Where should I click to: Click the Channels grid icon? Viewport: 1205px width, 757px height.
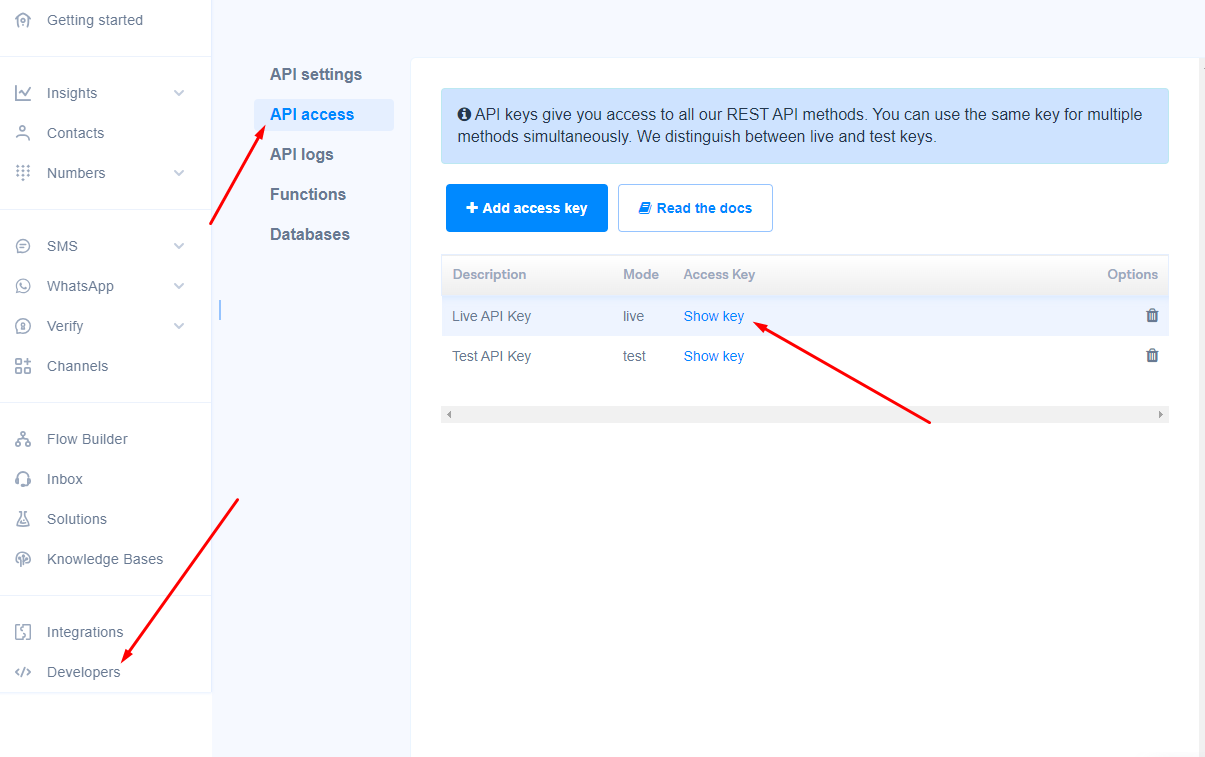tap(23, 366)
